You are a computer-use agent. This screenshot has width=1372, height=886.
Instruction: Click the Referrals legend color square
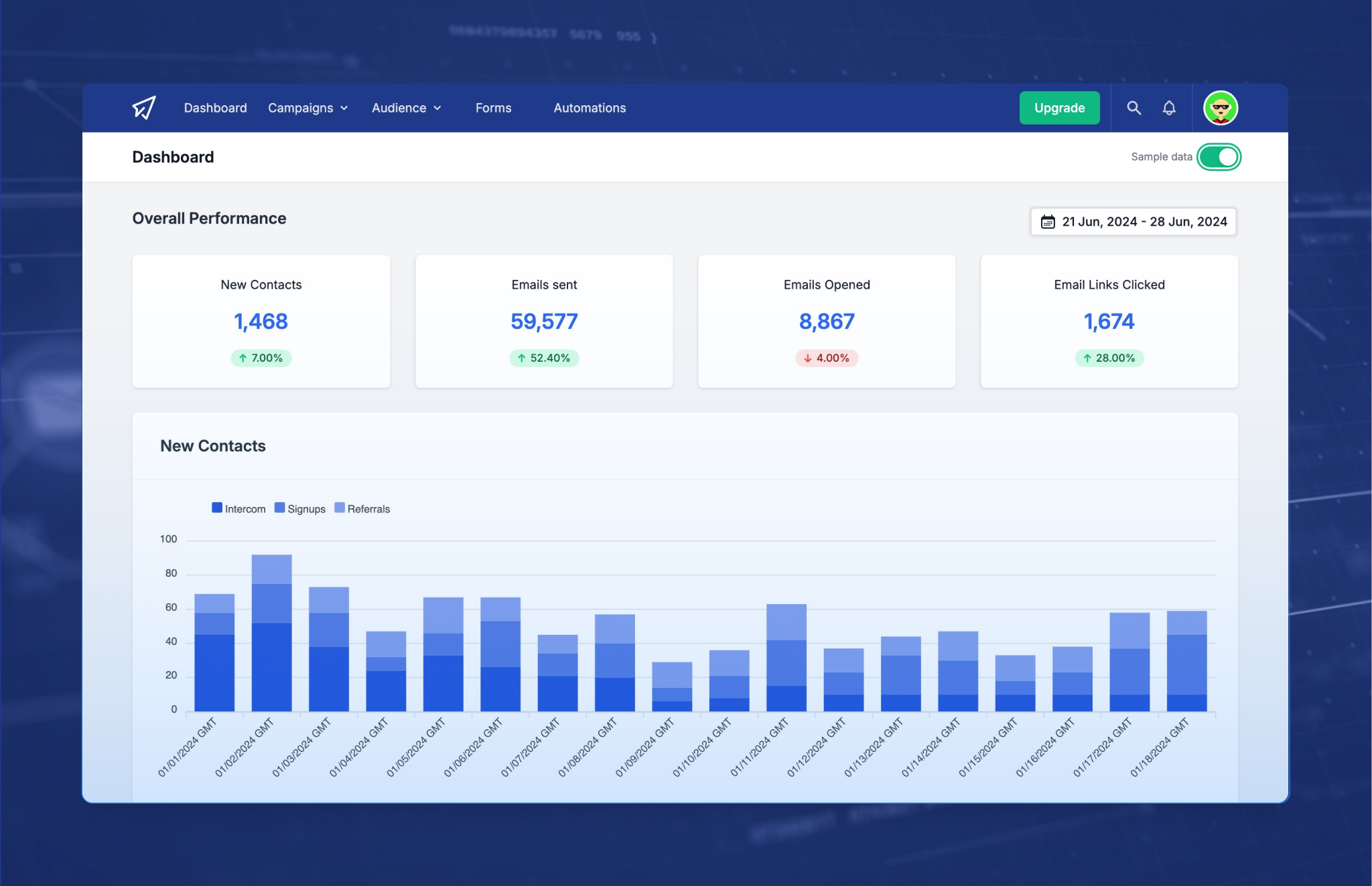[340, 508]
